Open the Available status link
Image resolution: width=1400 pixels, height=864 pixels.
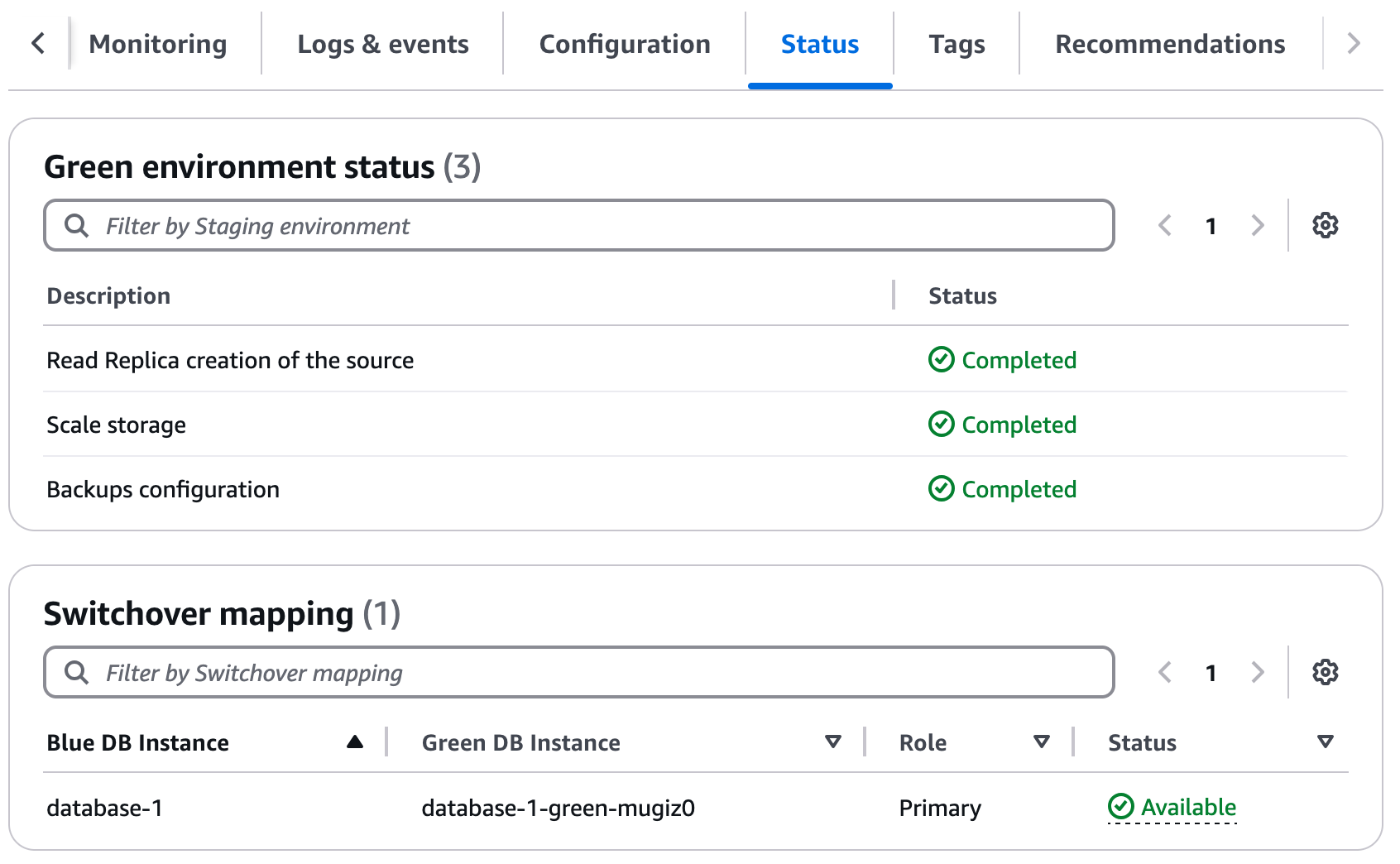pyautogui.click(x=1189, y=806)
